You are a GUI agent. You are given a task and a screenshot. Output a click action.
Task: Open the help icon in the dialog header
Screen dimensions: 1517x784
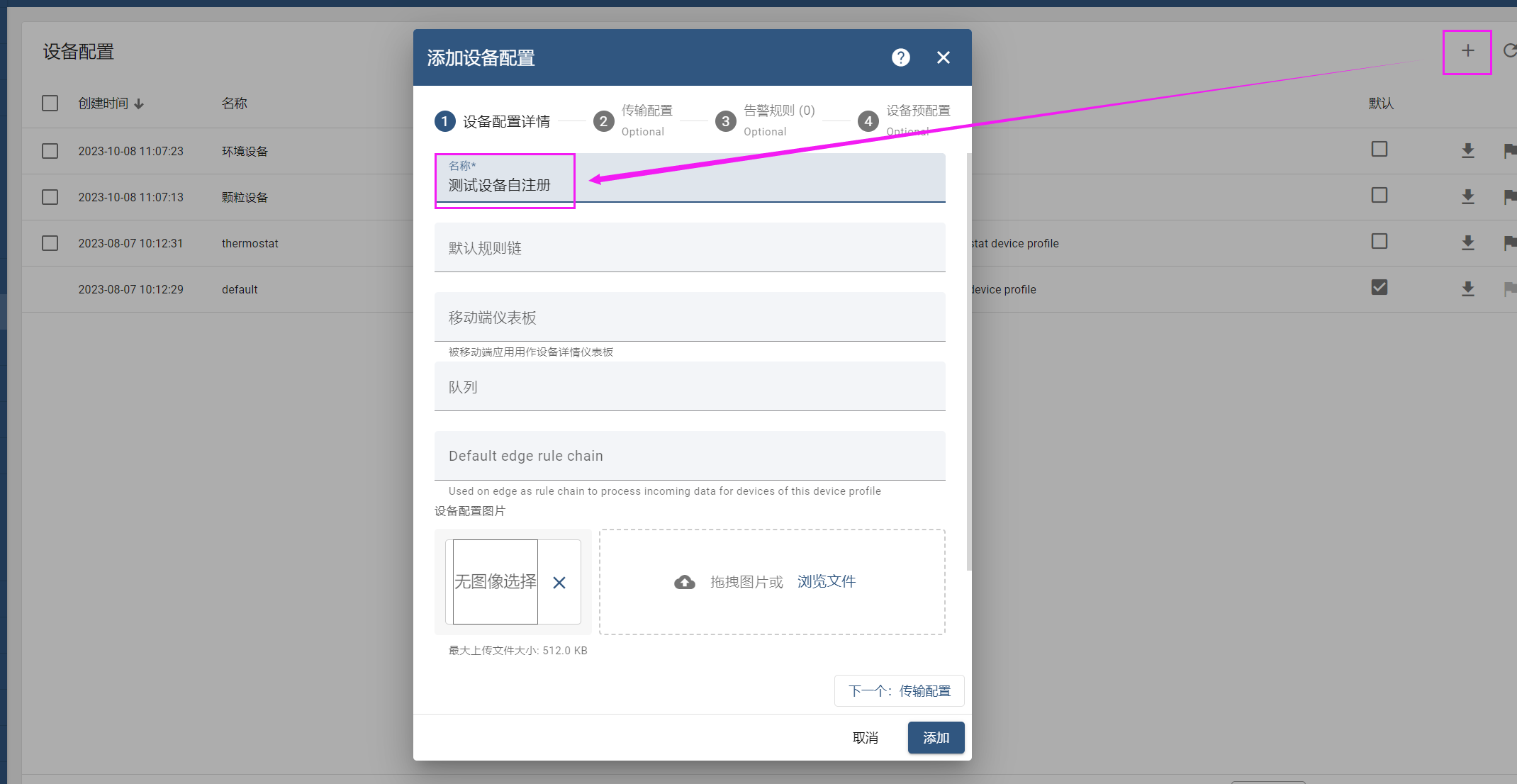coord(900,57)
